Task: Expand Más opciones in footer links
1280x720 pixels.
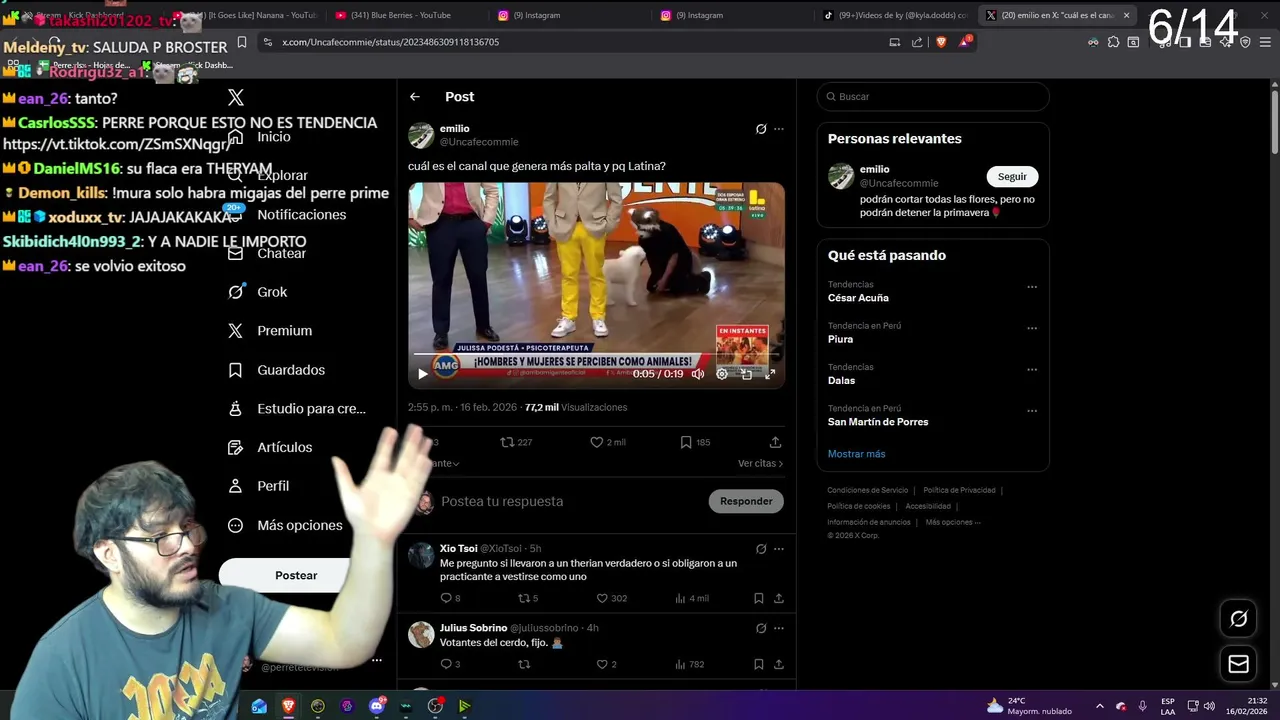Action: point(952,522)
